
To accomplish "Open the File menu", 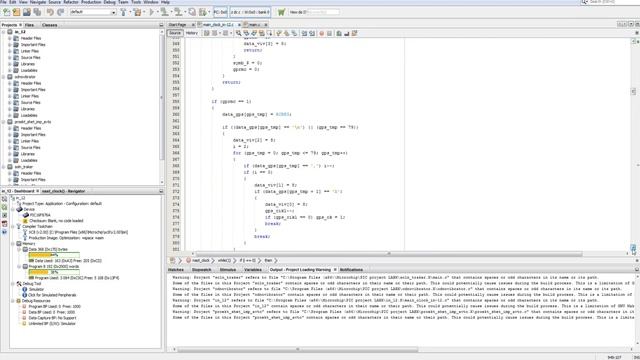I will pyautogui.click(x=3, y=2).
